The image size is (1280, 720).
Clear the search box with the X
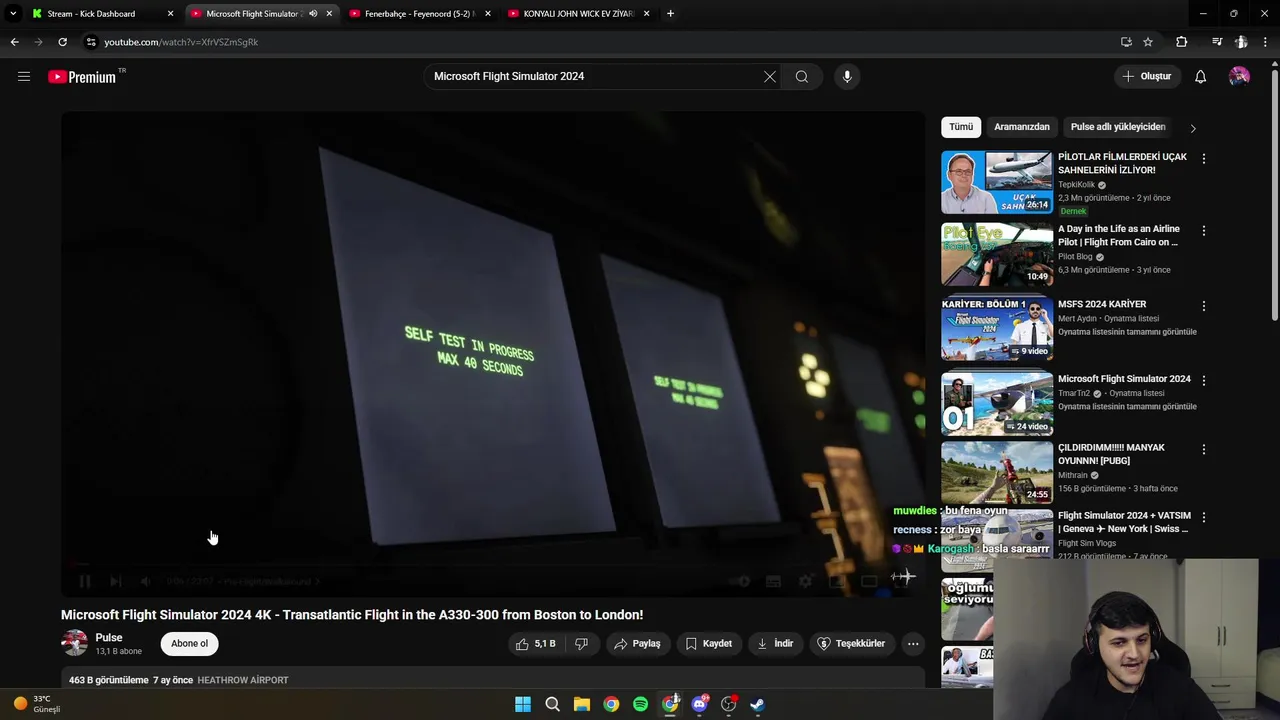(770, 76)
